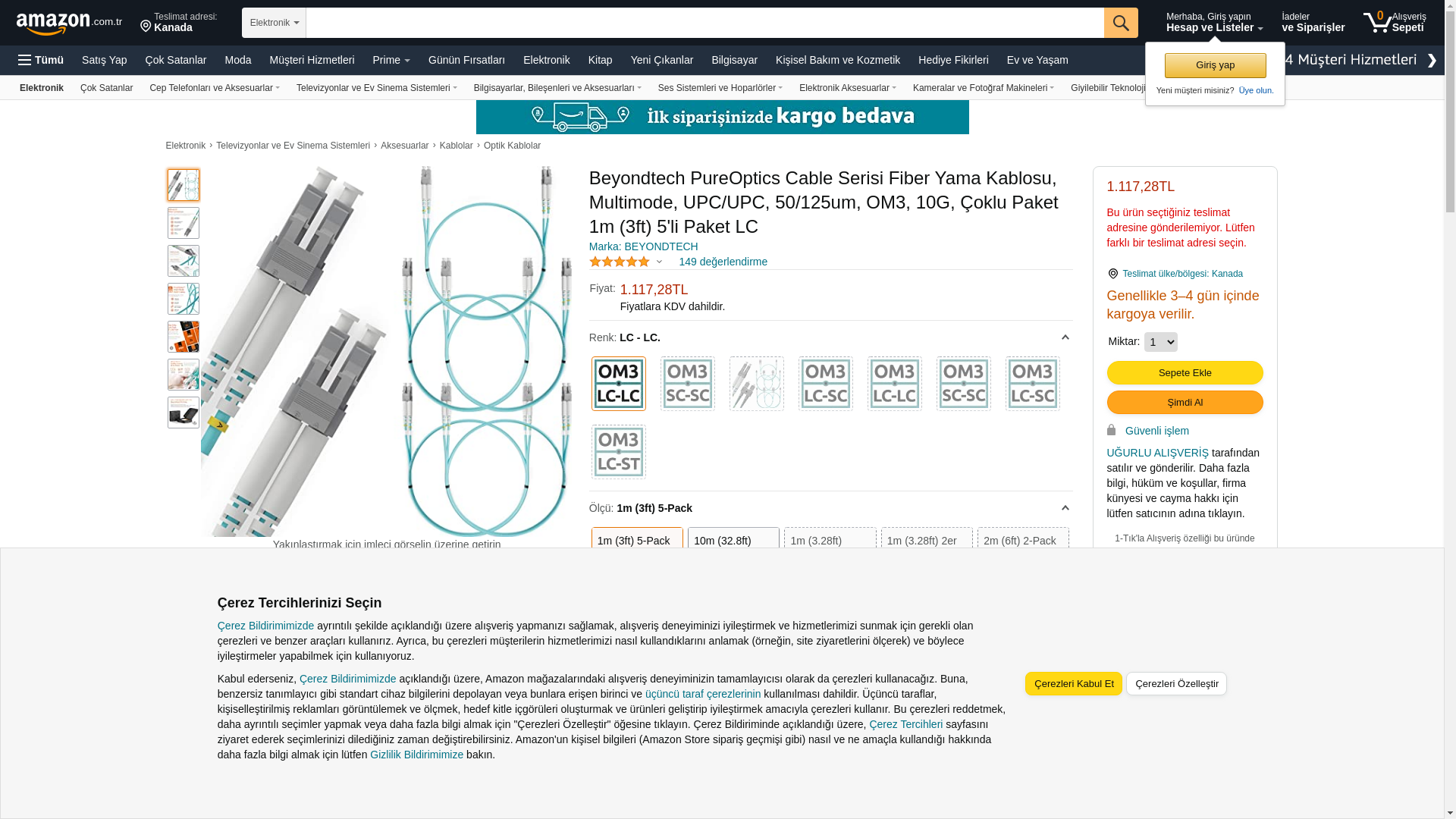Click the Amazon.com.tr logo
The image size is (1456, 819).
point(69,24)
